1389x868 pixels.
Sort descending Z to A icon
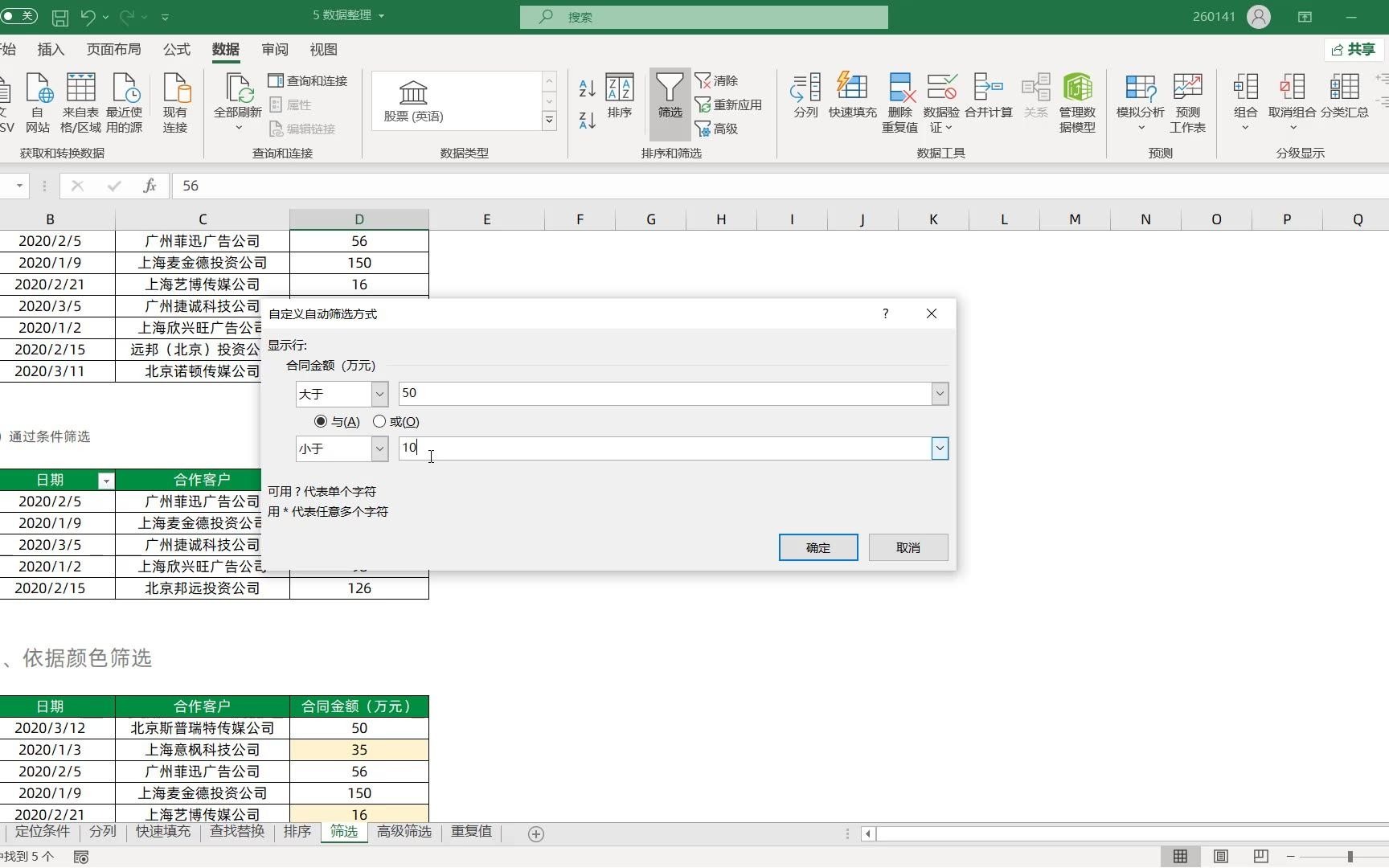point(587,121)
